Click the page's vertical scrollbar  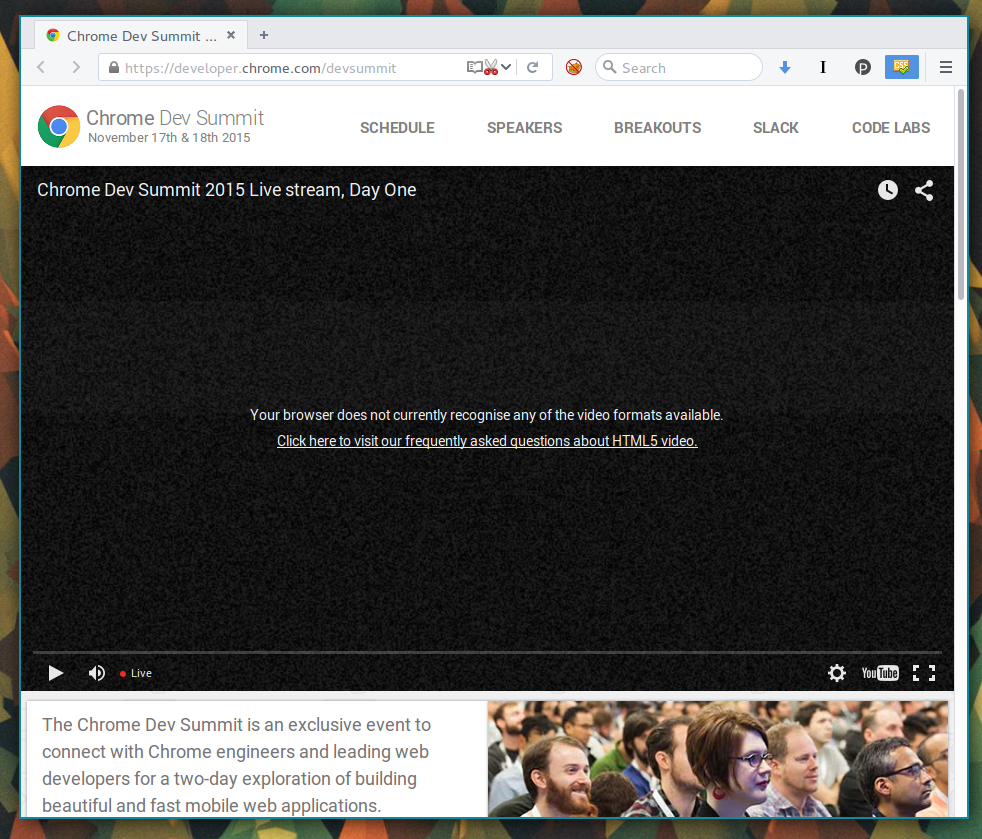961,194
